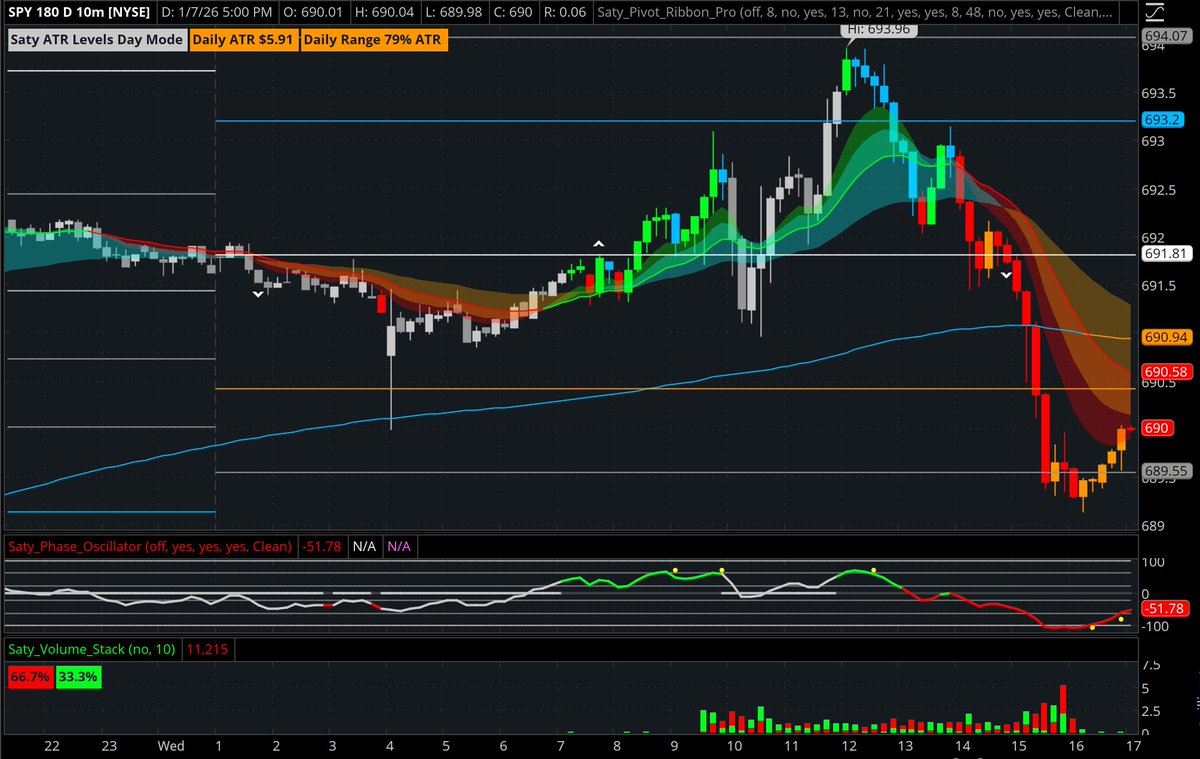Click the green 33.3% volume label

pyautogui.click(x=78, y=677)
